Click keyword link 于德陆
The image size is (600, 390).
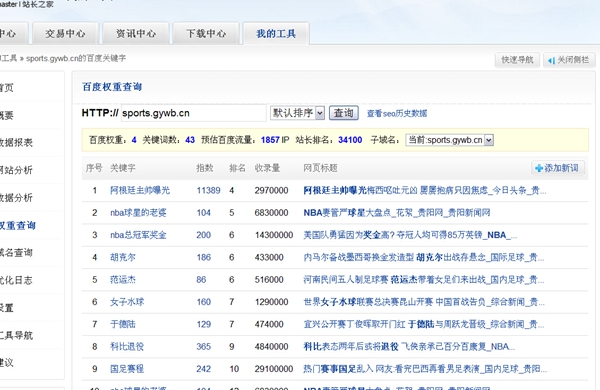pyautogui.click(x=123, y=324)
